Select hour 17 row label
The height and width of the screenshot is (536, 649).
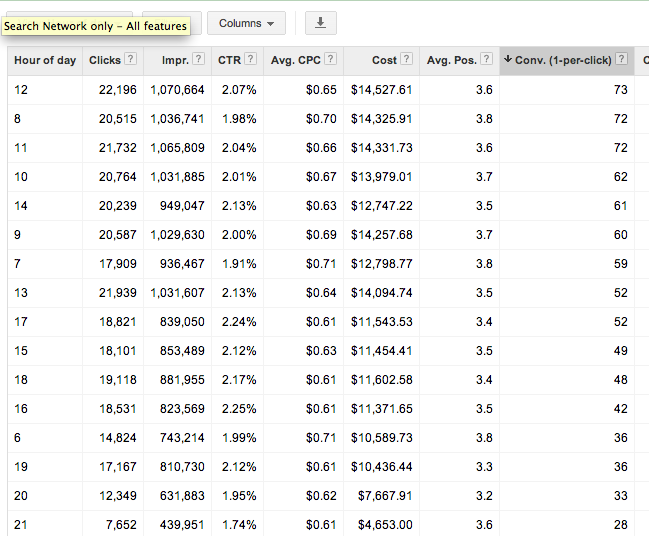click(21, 322)
